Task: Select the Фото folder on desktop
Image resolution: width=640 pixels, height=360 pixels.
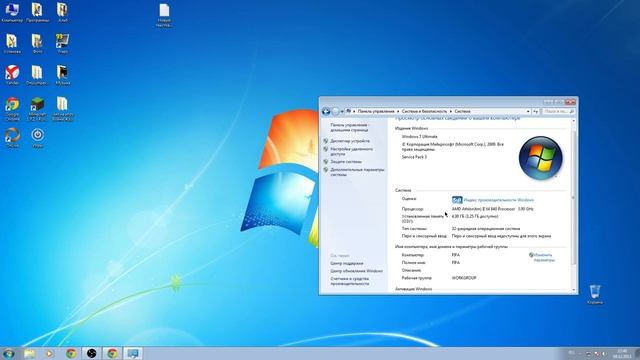Action: pos(37,44)
